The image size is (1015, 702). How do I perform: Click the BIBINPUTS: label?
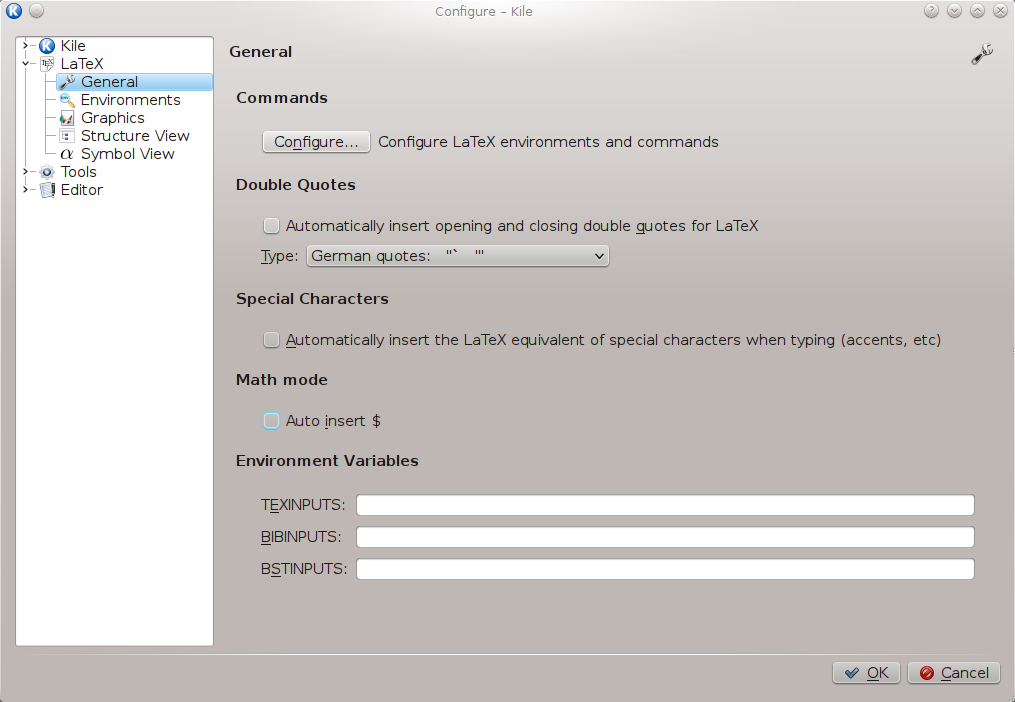click(x=301, y=537)
